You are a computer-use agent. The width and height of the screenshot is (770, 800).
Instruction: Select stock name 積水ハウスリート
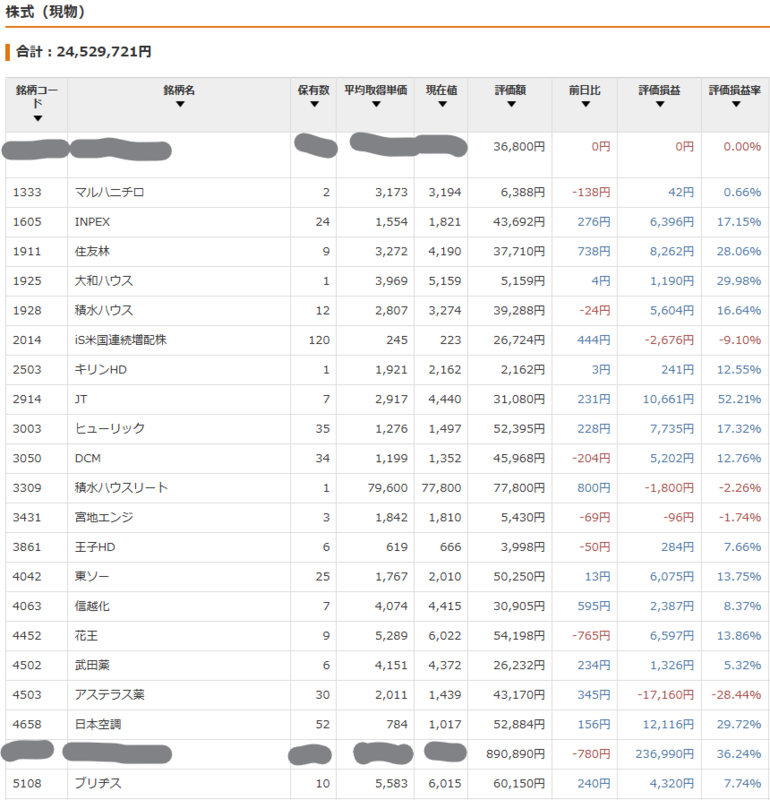tap(121, 488)
